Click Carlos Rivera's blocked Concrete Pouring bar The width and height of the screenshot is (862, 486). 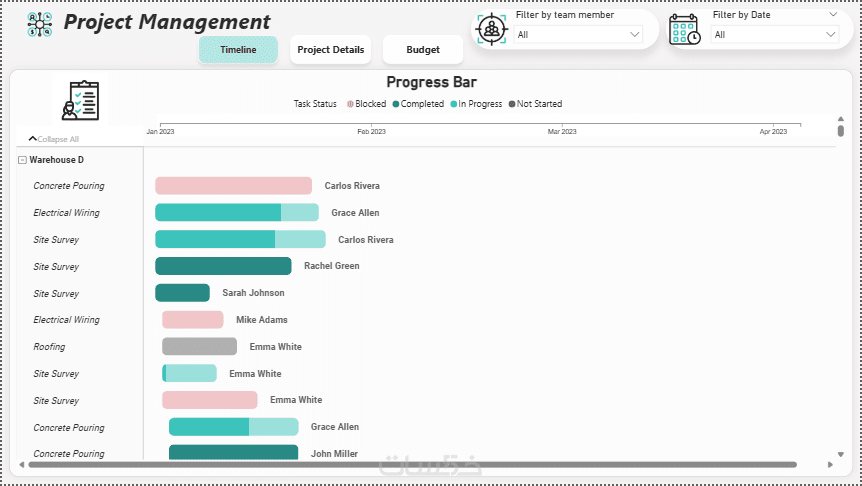coord(234,186)
